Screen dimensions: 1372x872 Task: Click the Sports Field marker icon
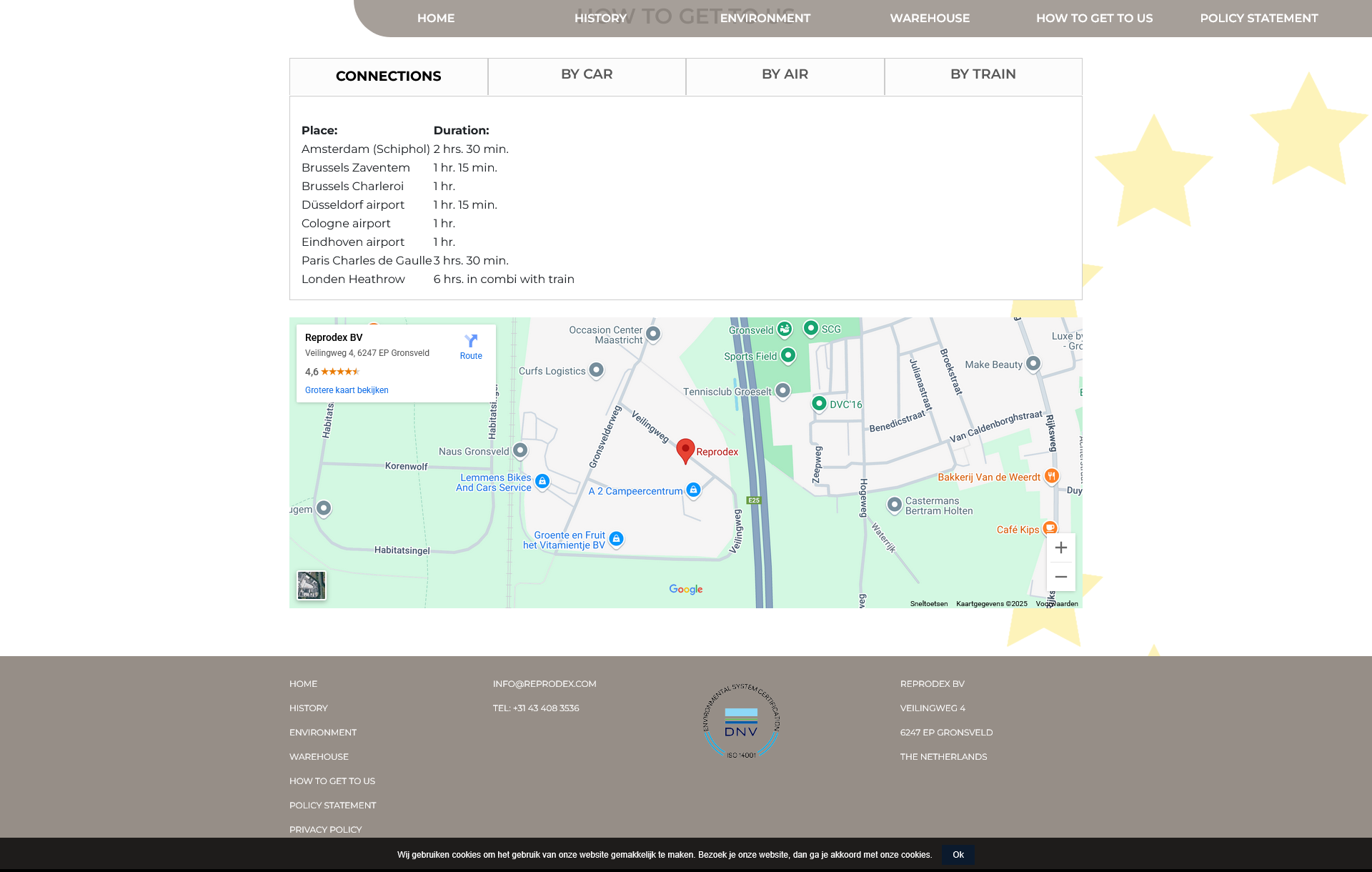(788, 355)
